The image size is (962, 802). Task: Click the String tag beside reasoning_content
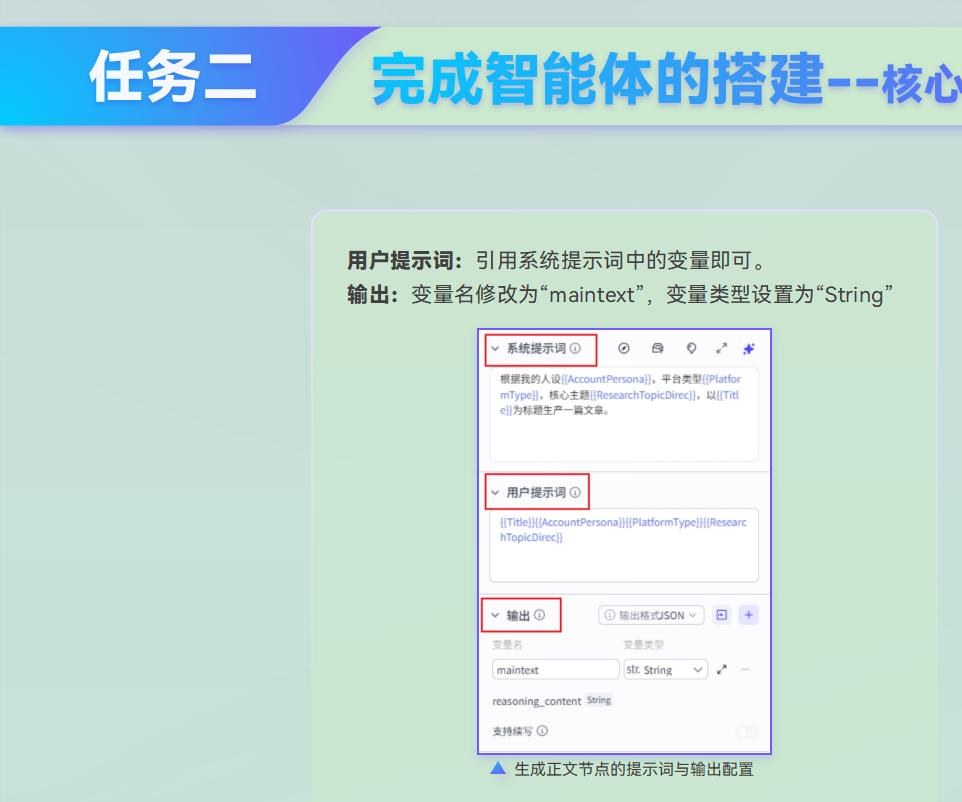pyautogui.click(x=599, y=700)
